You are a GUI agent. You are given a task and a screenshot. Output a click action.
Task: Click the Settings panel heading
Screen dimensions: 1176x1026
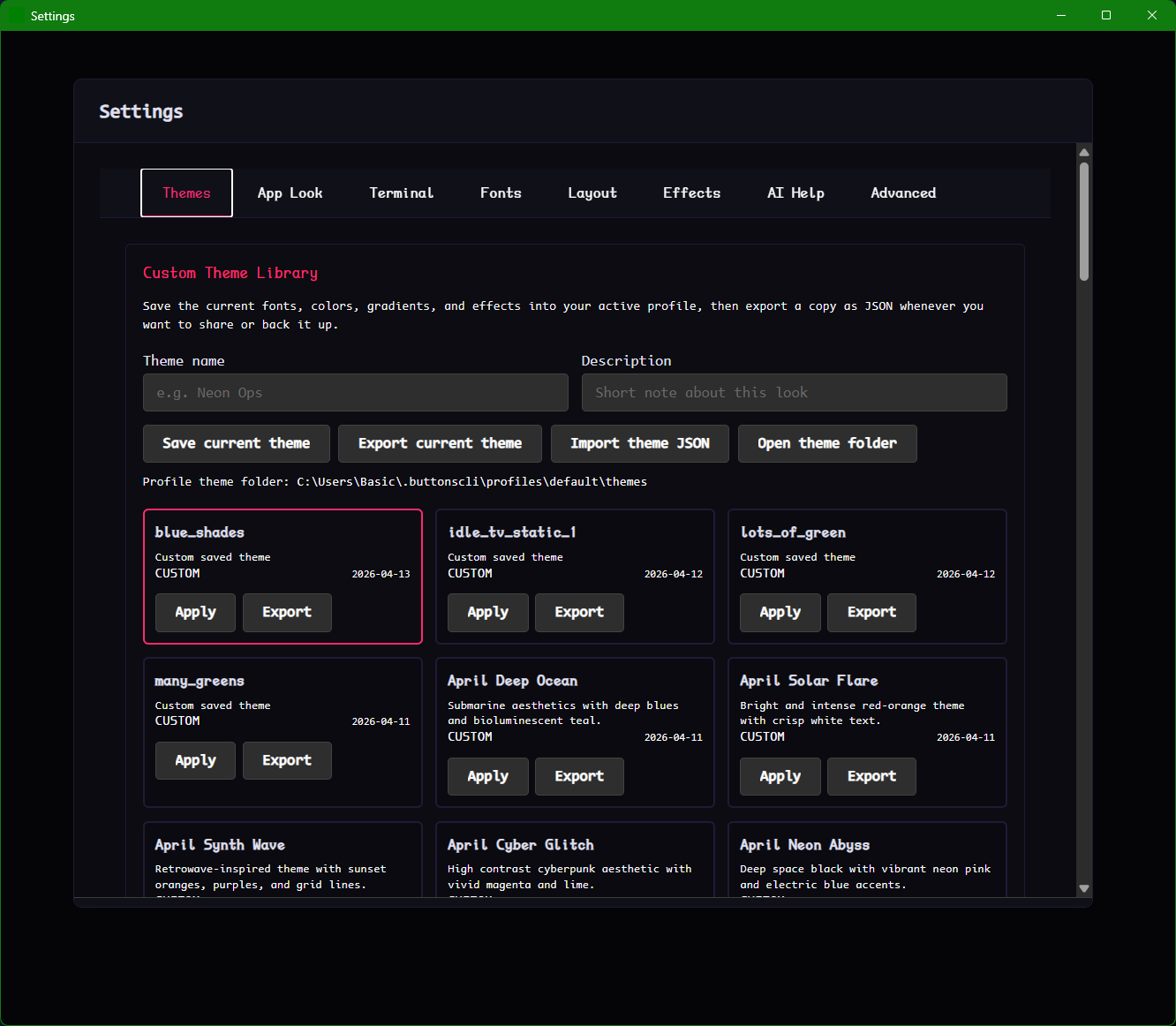tap(141, 111)
